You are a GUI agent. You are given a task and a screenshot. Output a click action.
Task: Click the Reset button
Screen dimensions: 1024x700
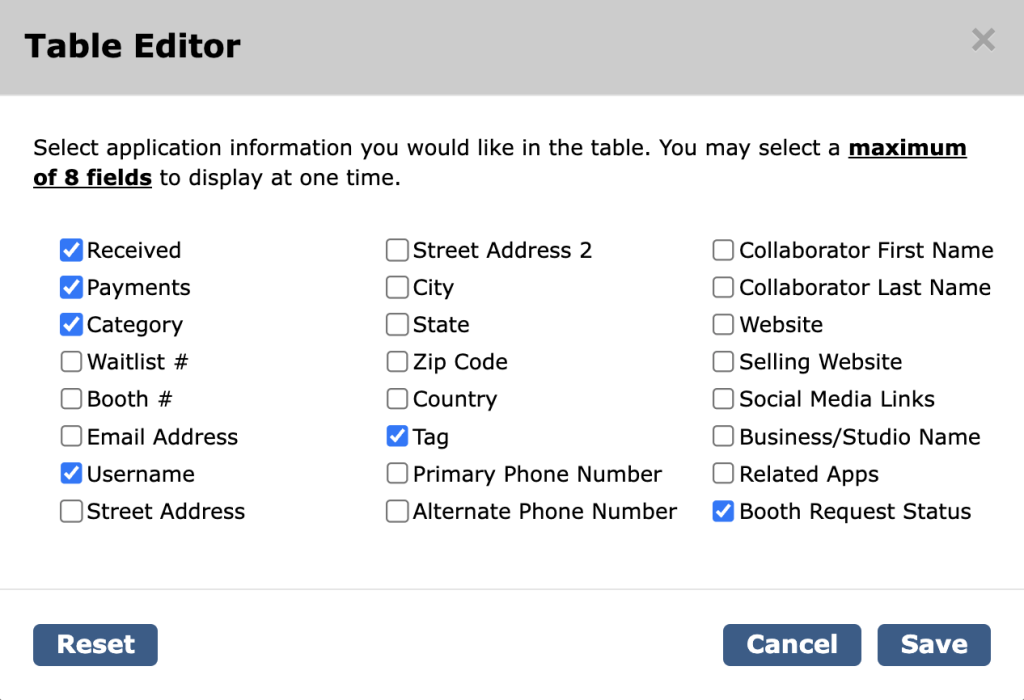coord(95,644)
